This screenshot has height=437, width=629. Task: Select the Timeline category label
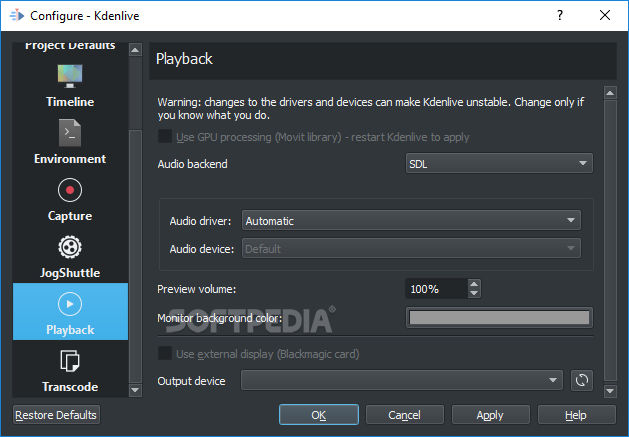click(x=70, y=102)
